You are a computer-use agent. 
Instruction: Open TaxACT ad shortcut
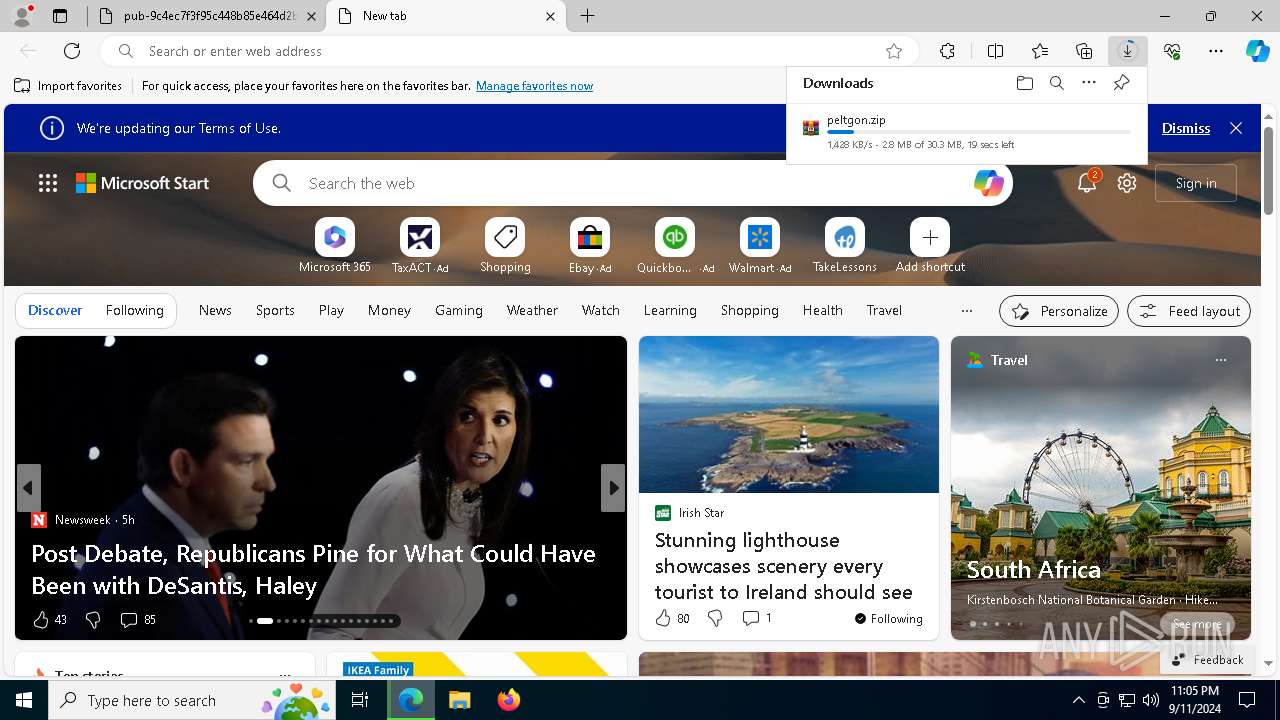pos(420,246)
